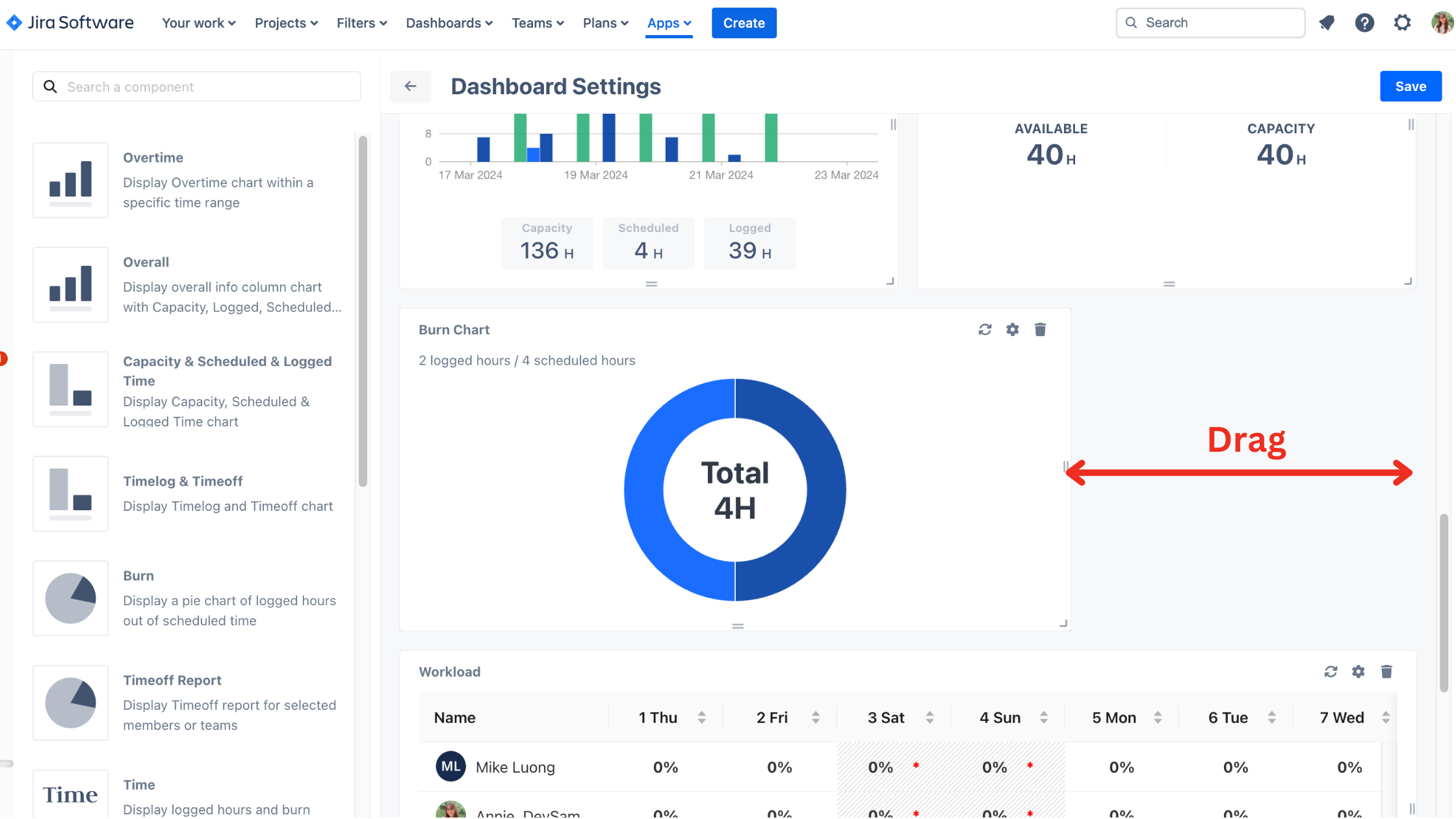
Task: Focus the Search a component field
Action: pyautogui.click(x=196, y=86)
